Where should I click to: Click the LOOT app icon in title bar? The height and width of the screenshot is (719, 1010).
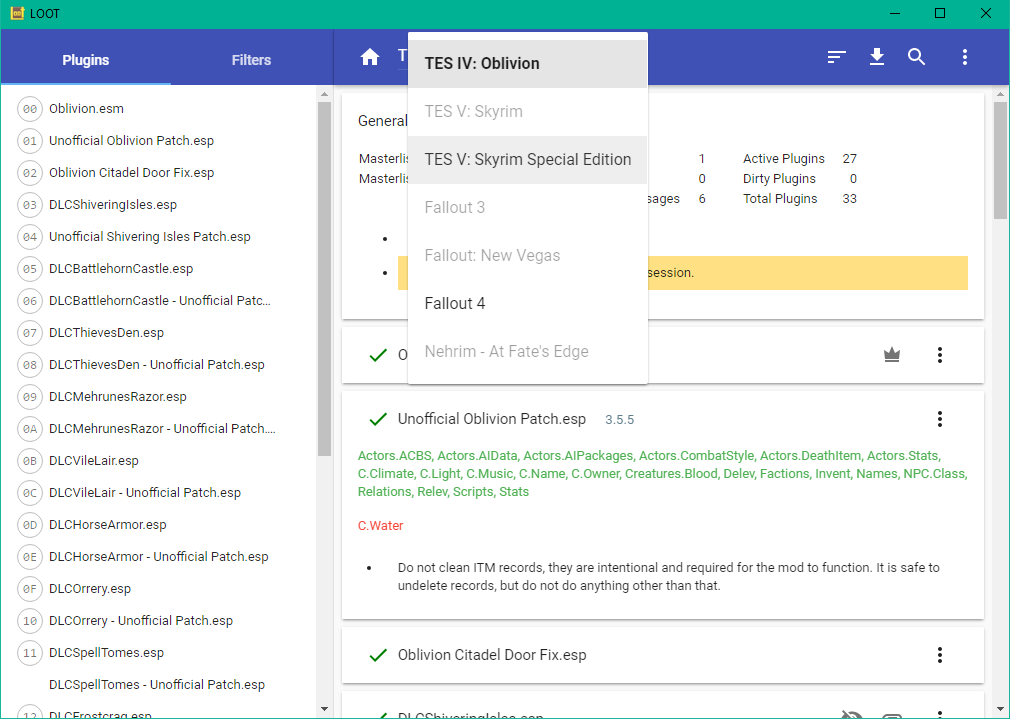point(17,14)
